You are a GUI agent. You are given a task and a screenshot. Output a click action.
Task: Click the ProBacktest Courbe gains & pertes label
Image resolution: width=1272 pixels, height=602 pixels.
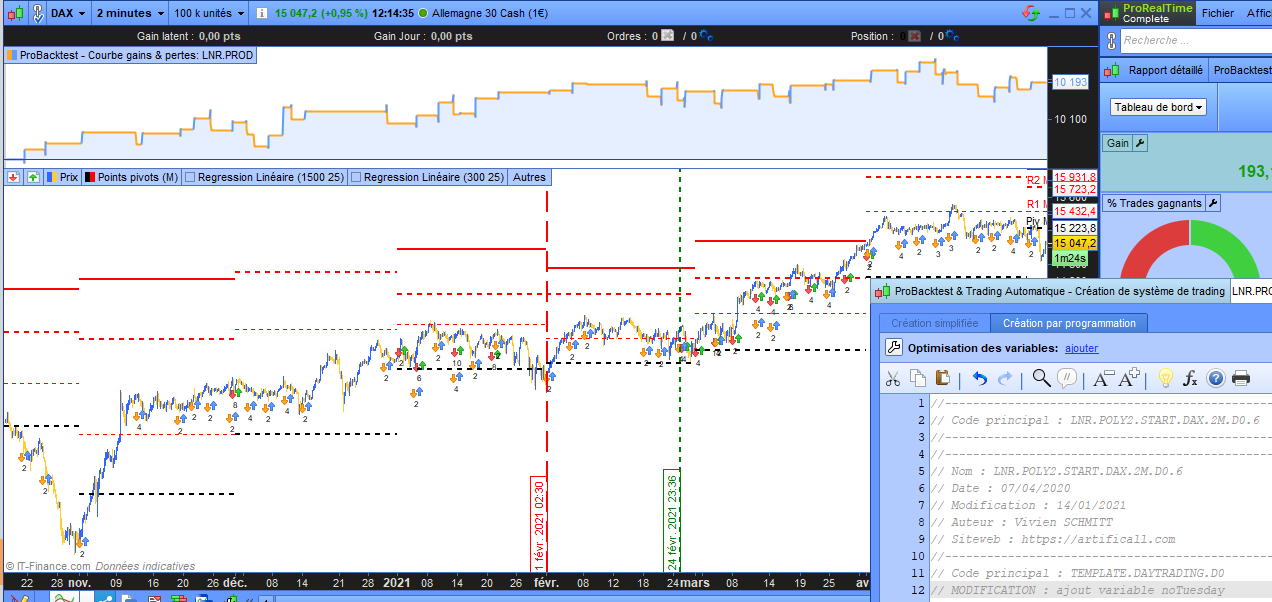(x=130, y=55)
